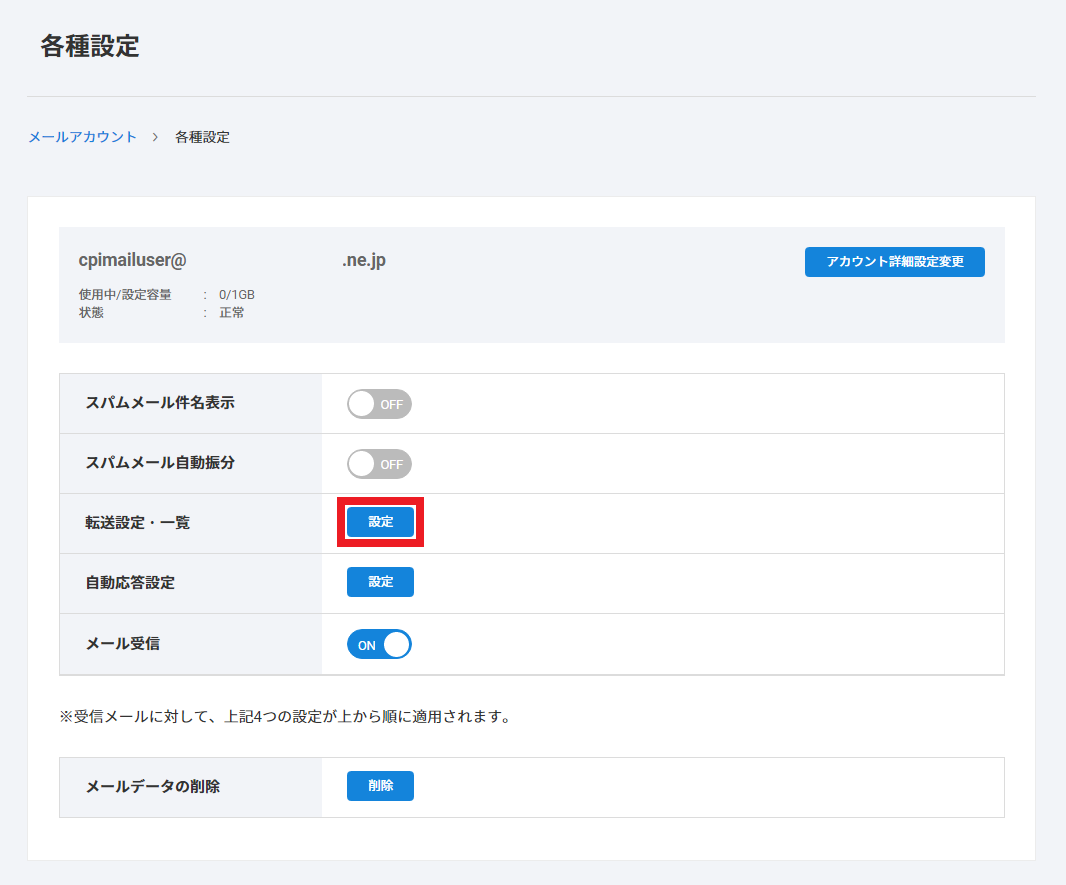Screen dimensions: 1066x885
Task: Click the 転送設定・一覧 row label
Action: coord(137,523)
